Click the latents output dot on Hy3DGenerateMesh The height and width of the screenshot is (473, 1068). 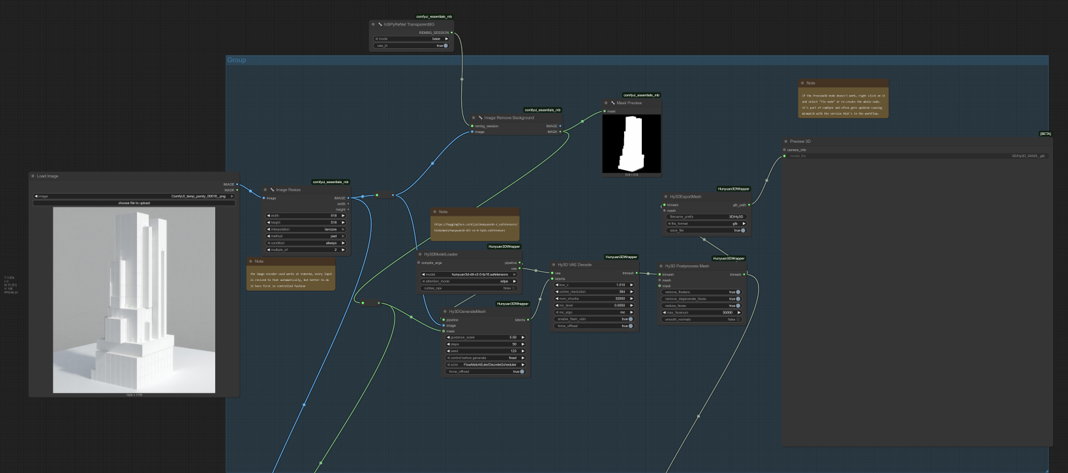tap(528, 320)
